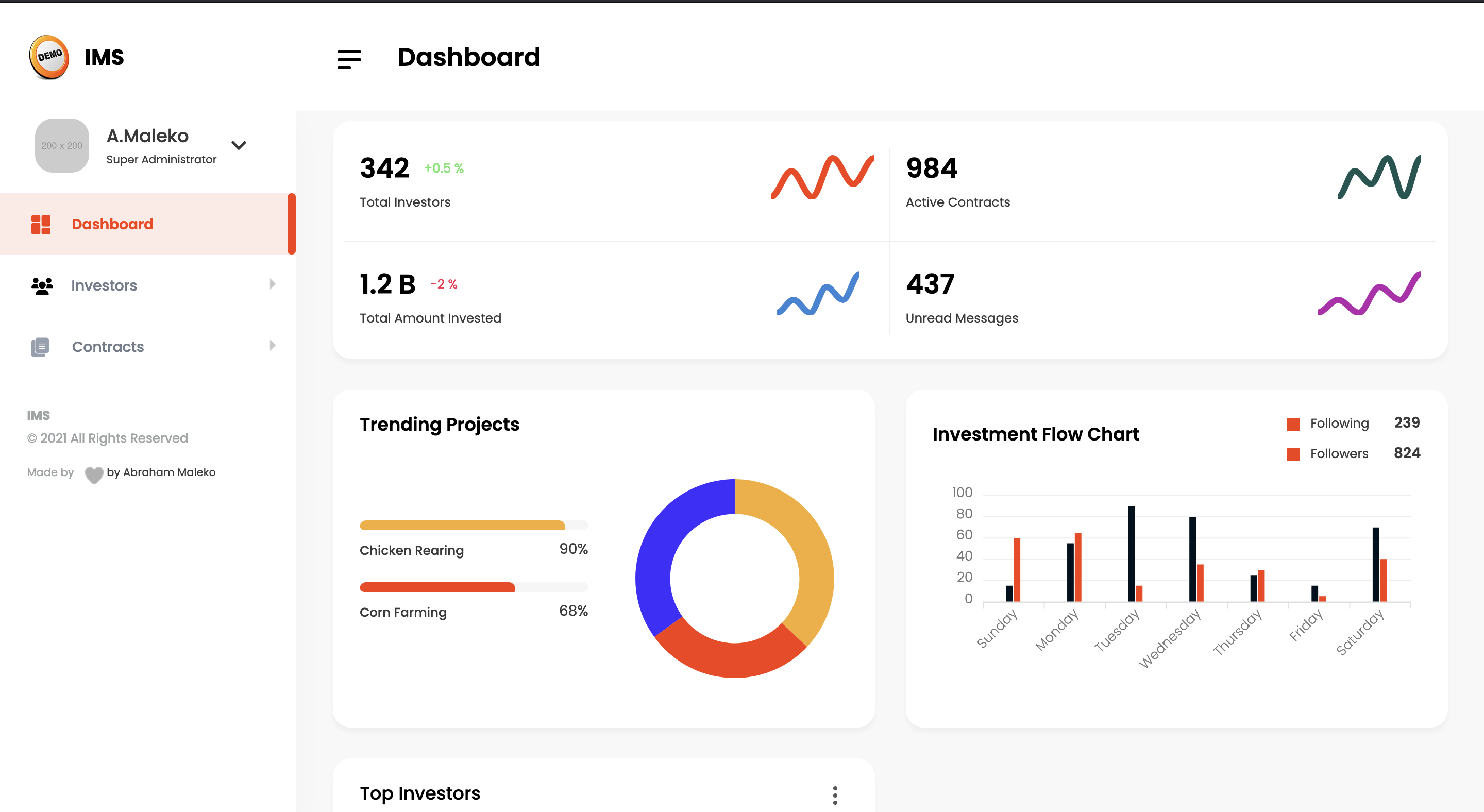Click the 200 x 200 profile avatar
Viewport: 1484px width, 812px height.
coord(62,146)
